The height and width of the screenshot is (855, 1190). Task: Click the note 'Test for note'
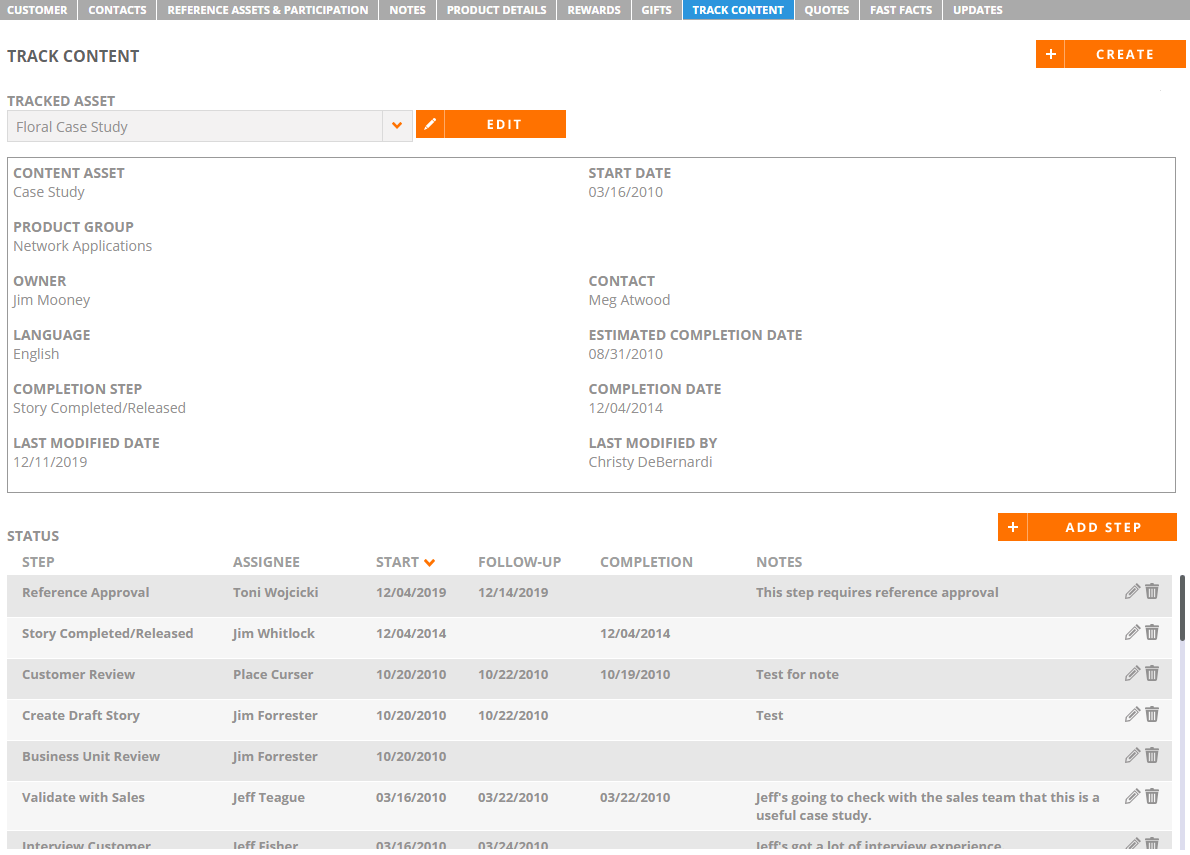(798, 674)
